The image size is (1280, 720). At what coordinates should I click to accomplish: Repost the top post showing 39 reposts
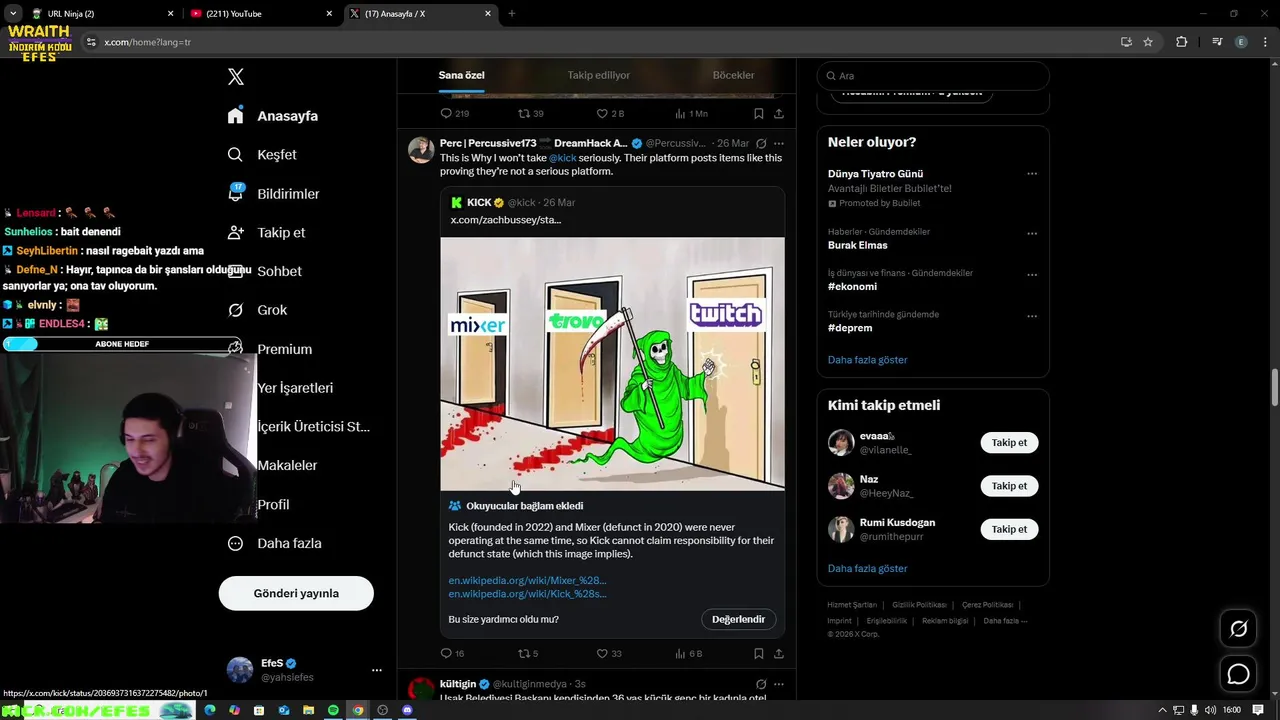[530, 113]
